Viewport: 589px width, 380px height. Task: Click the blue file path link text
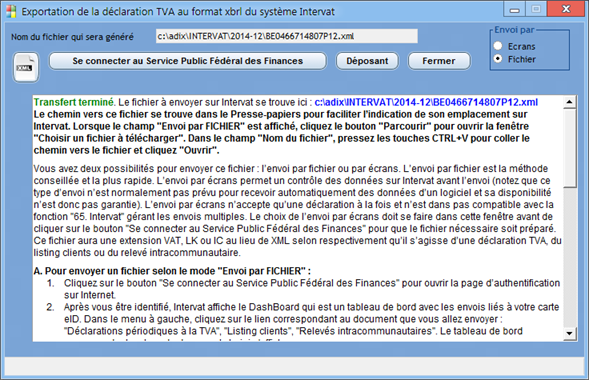(426, 102)
